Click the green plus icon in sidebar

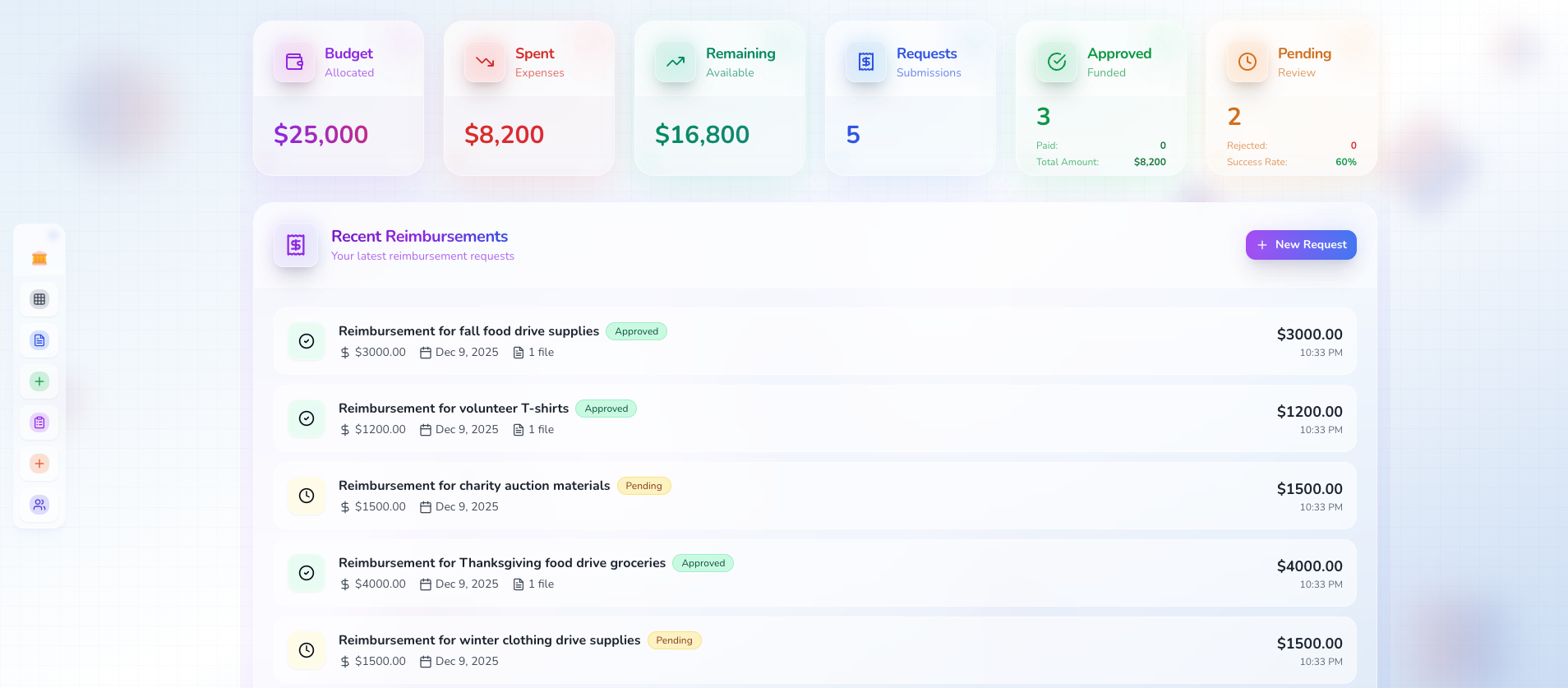(39, 381)
